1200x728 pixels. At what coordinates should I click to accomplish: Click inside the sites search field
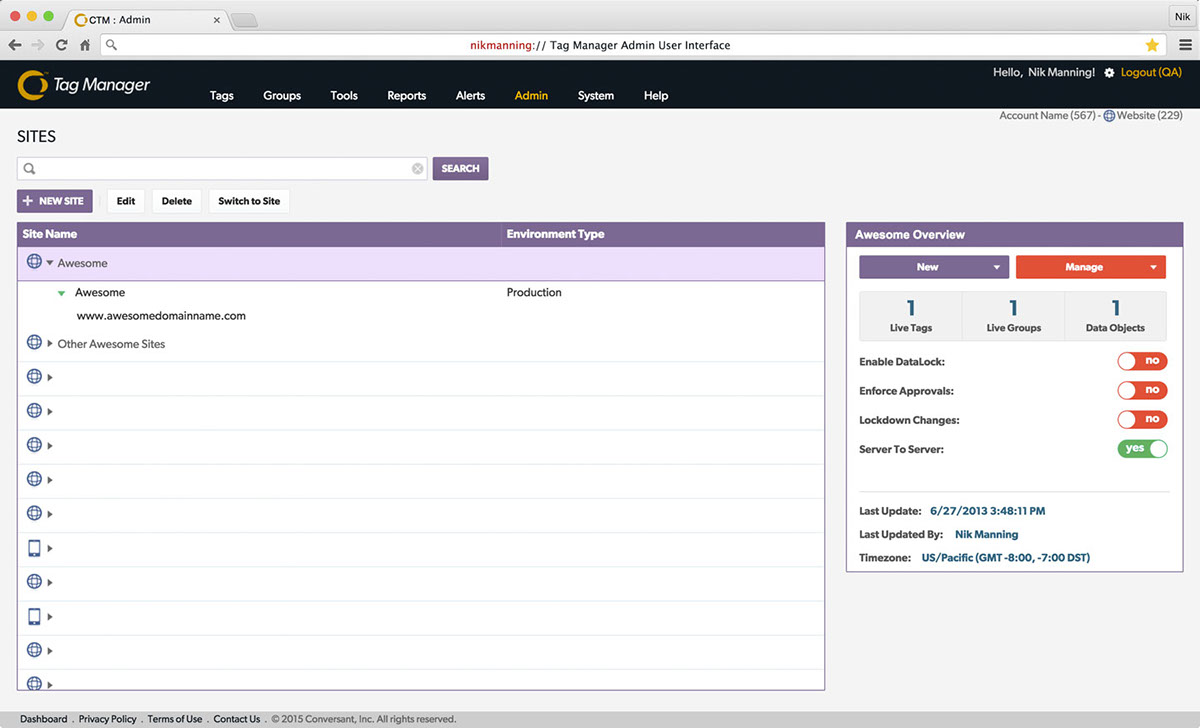click(220, 169)
